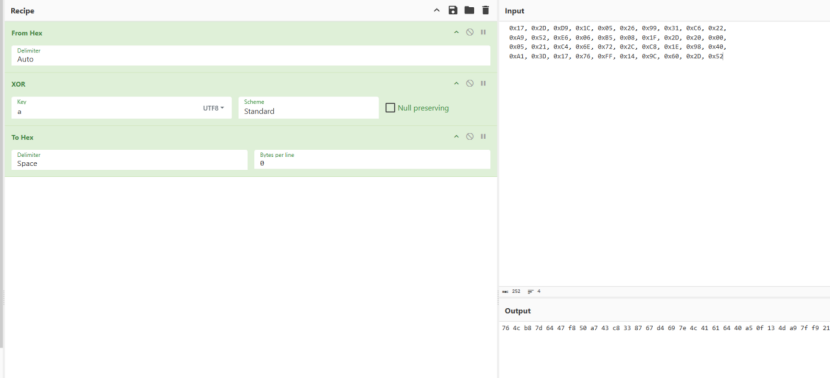Disable the XOR operation
Image resolution: width=830 pixels, height=378 pixels.
point(470,84)
